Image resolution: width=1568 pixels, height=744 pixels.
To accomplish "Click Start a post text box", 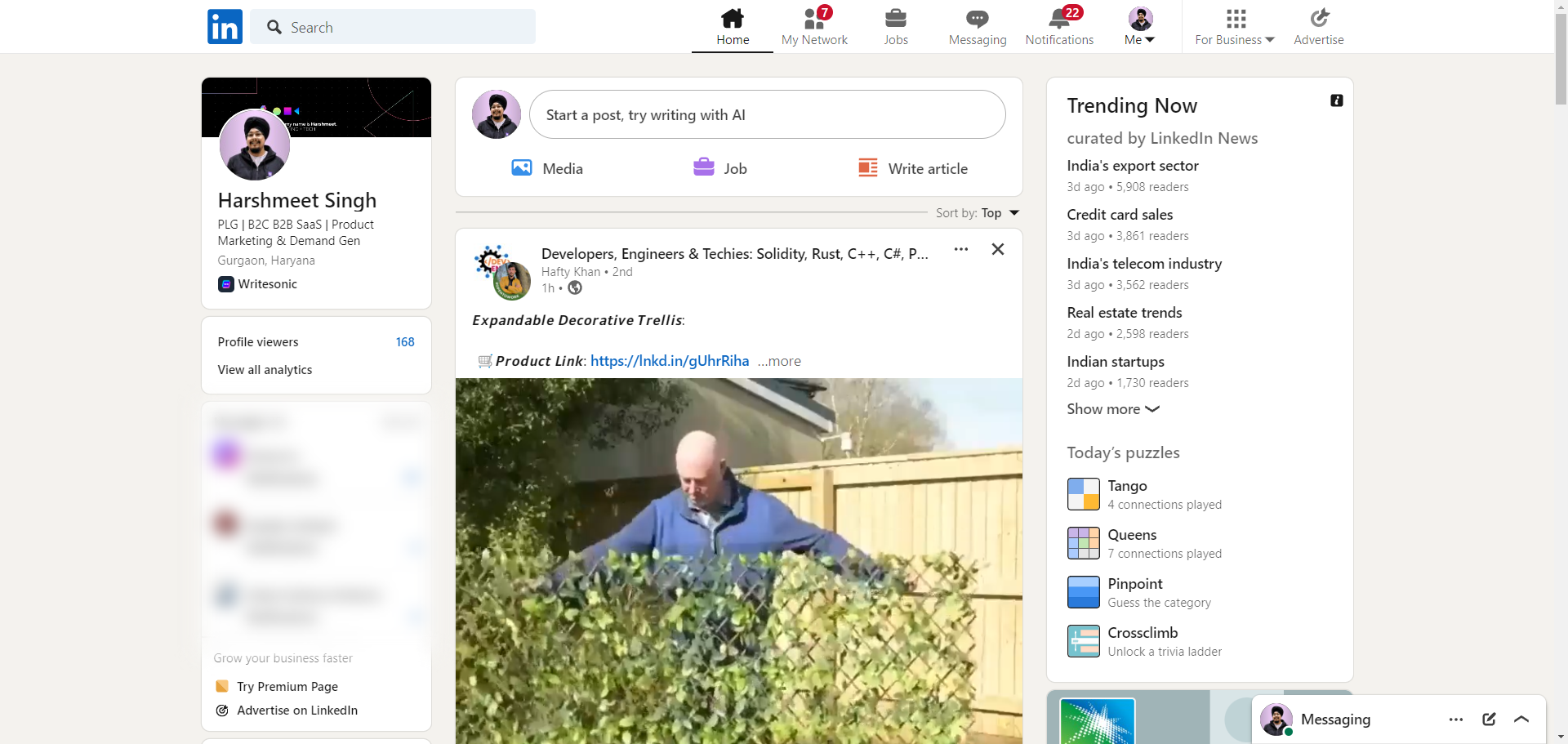I will coord(768,114).
